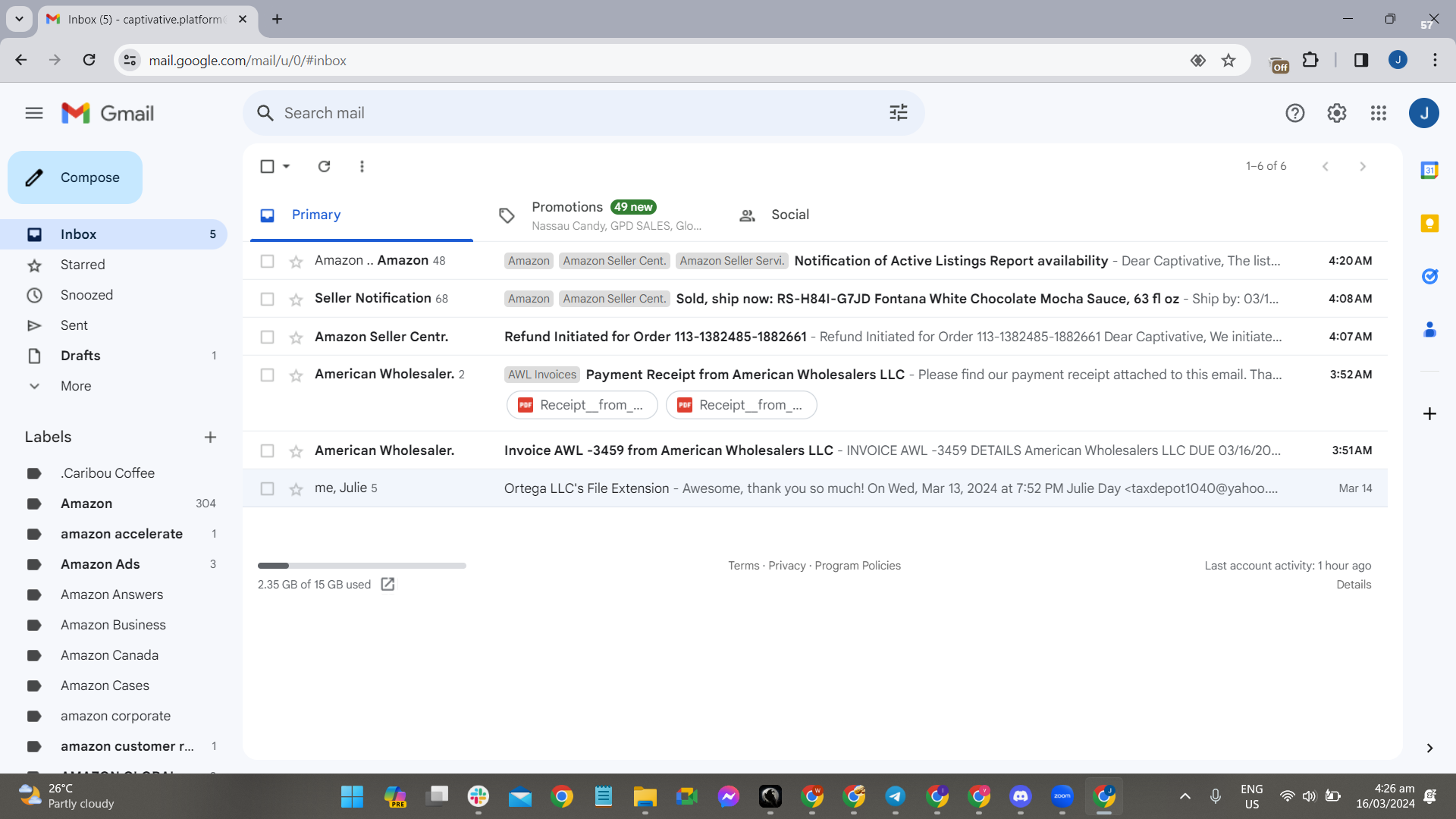Click the storage usage progress bar
1456x819 pixels.
coord(362,566)
